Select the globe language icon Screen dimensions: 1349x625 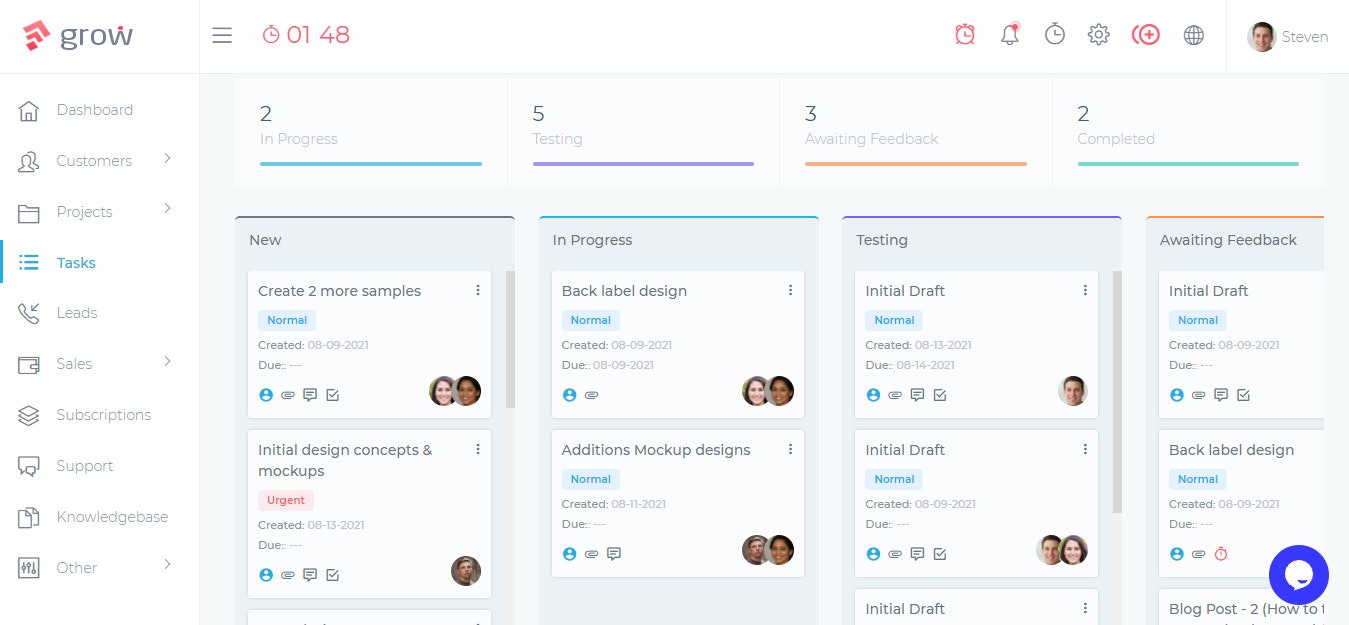click(x=1193, y=34)
